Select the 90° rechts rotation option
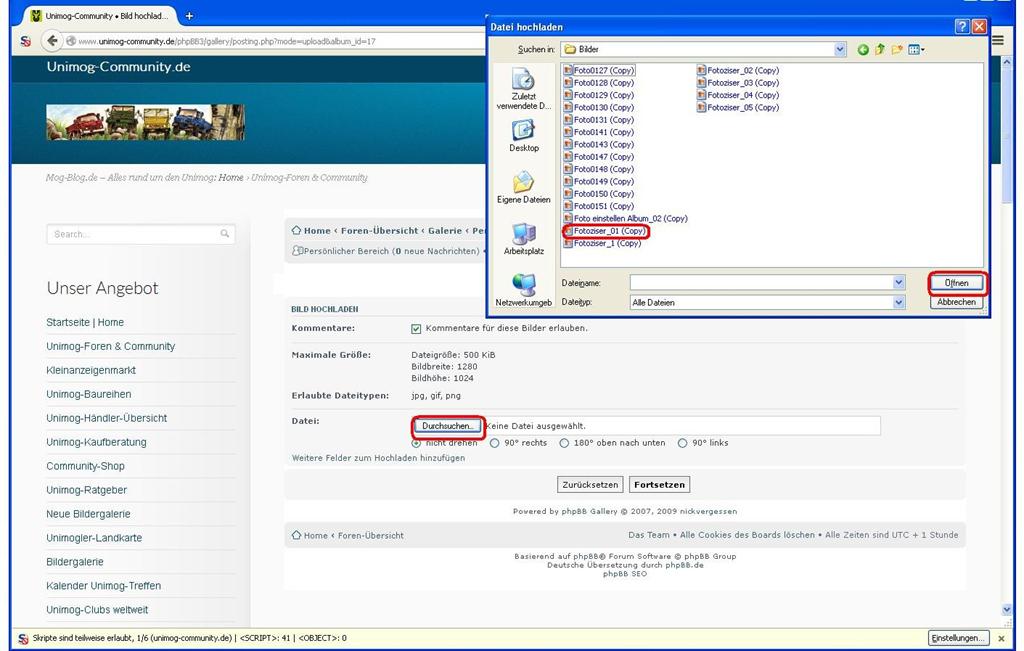 coord(495,443)
